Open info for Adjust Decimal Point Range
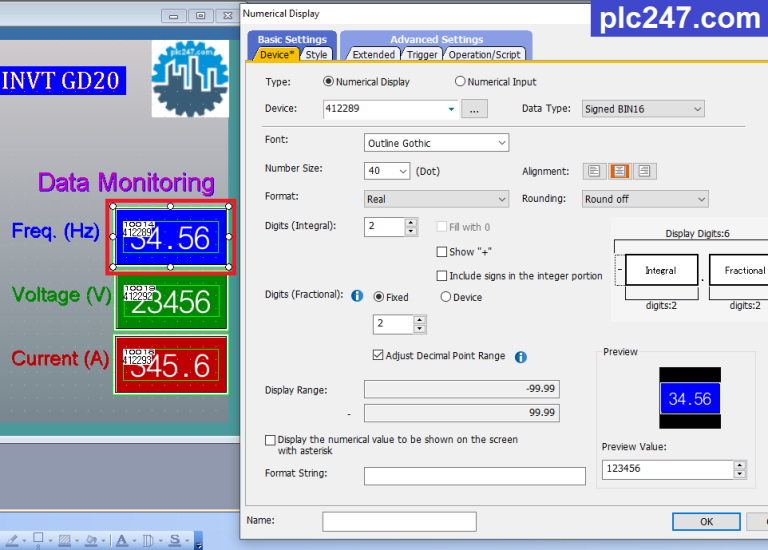Viewport: 768px width, 550px height. tap(521, 357)
